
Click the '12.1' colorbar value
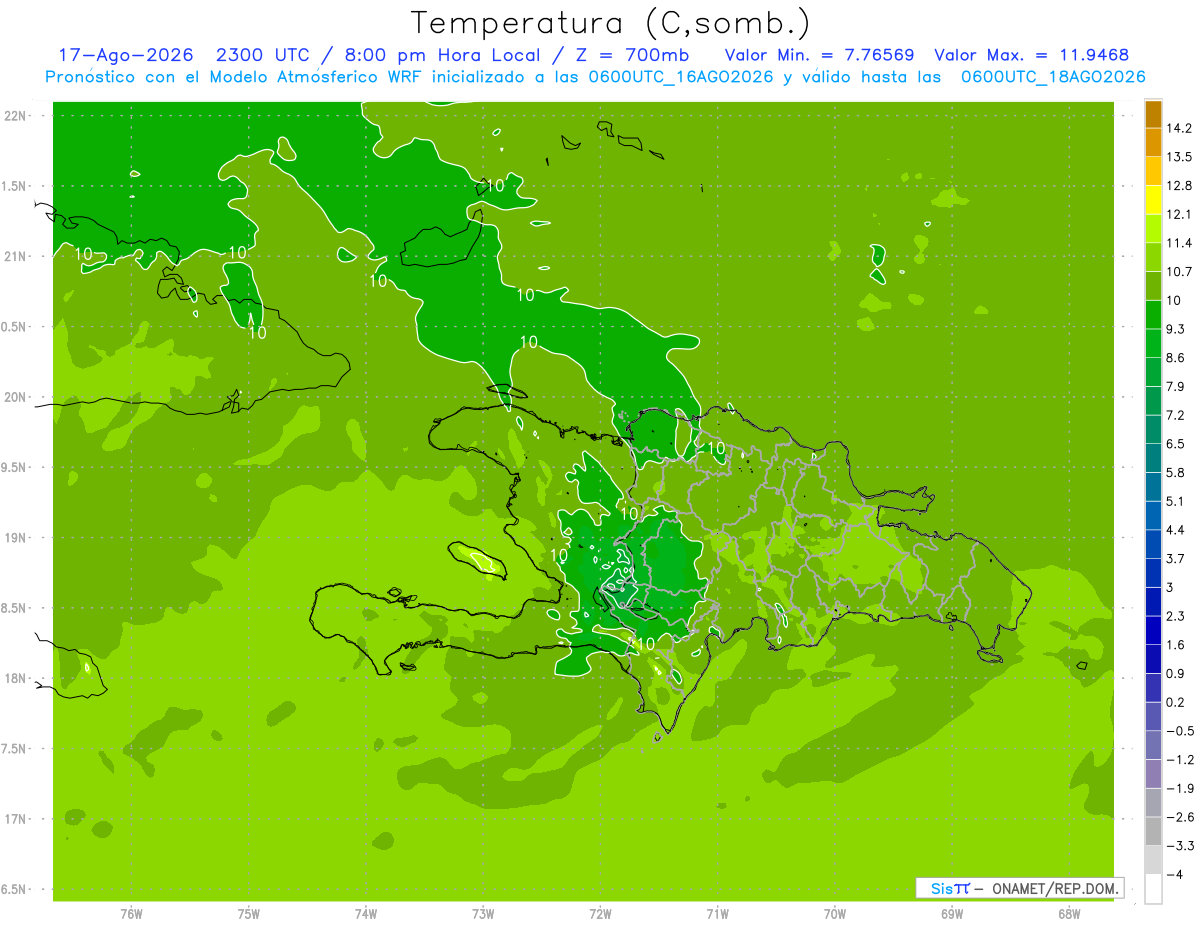pos(1180,214)
